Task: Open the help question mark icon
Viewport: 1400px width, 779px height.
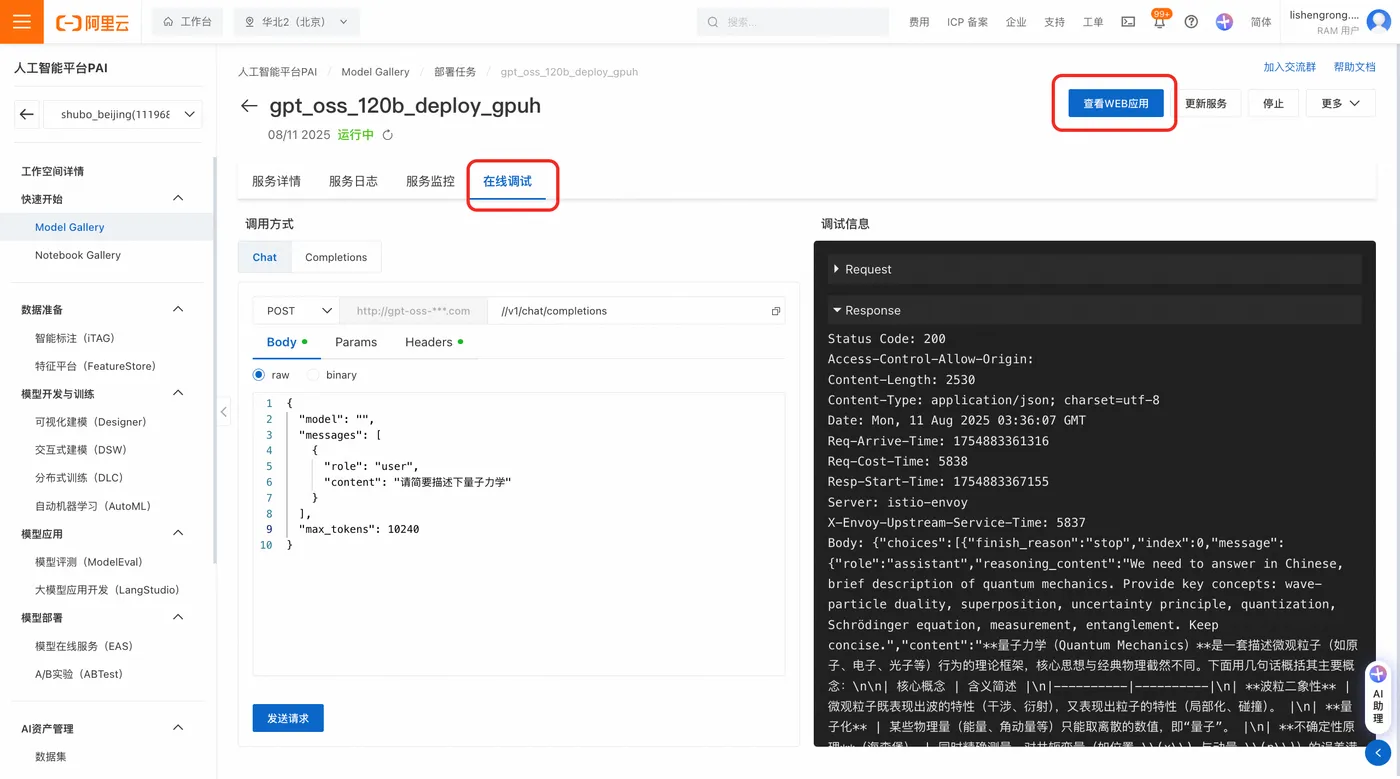Action: point(1191,22)
